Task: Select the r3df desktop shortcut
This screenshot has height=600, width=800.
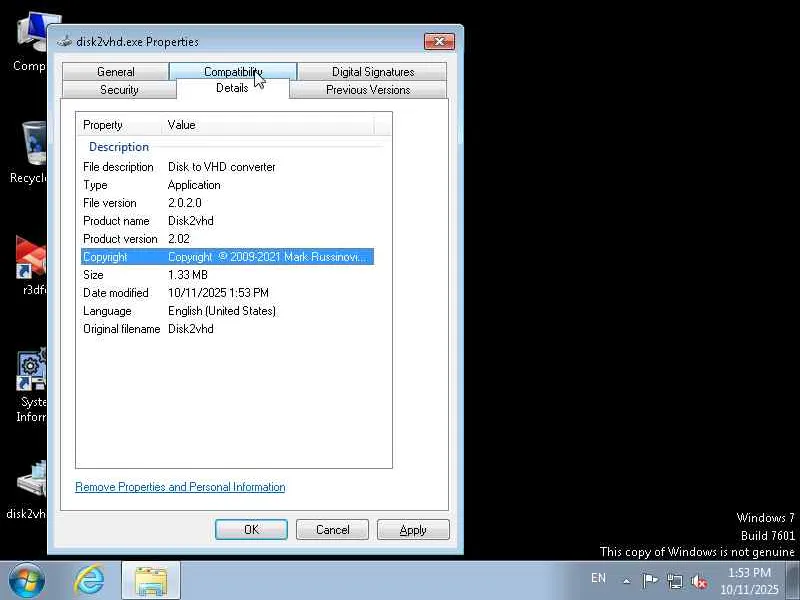Action: [x=32, y=265]
